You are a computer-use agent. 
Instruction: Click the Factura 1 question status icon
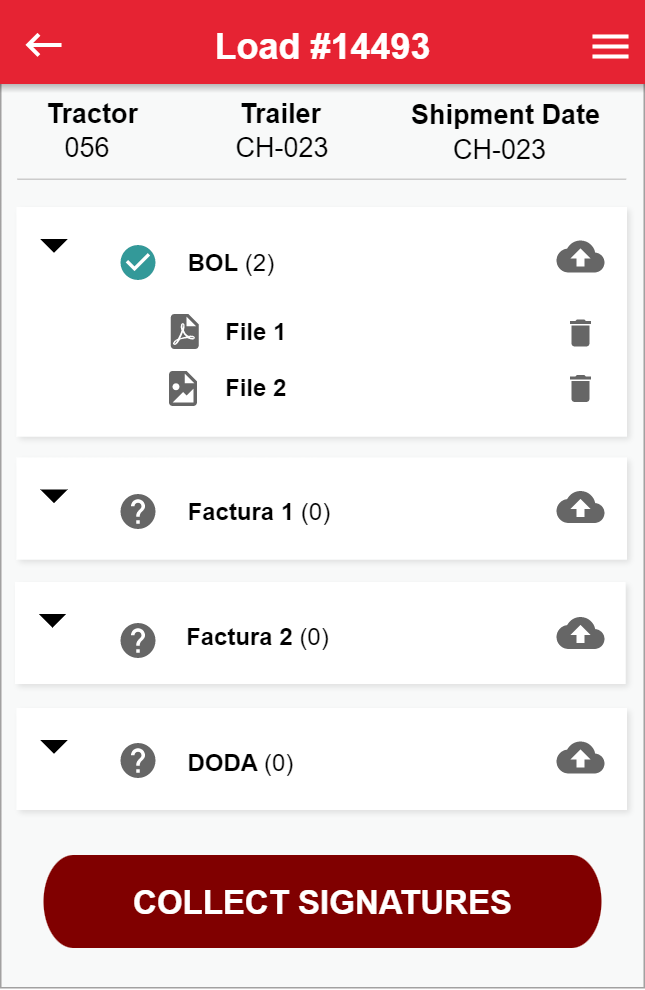pos(138,512)
